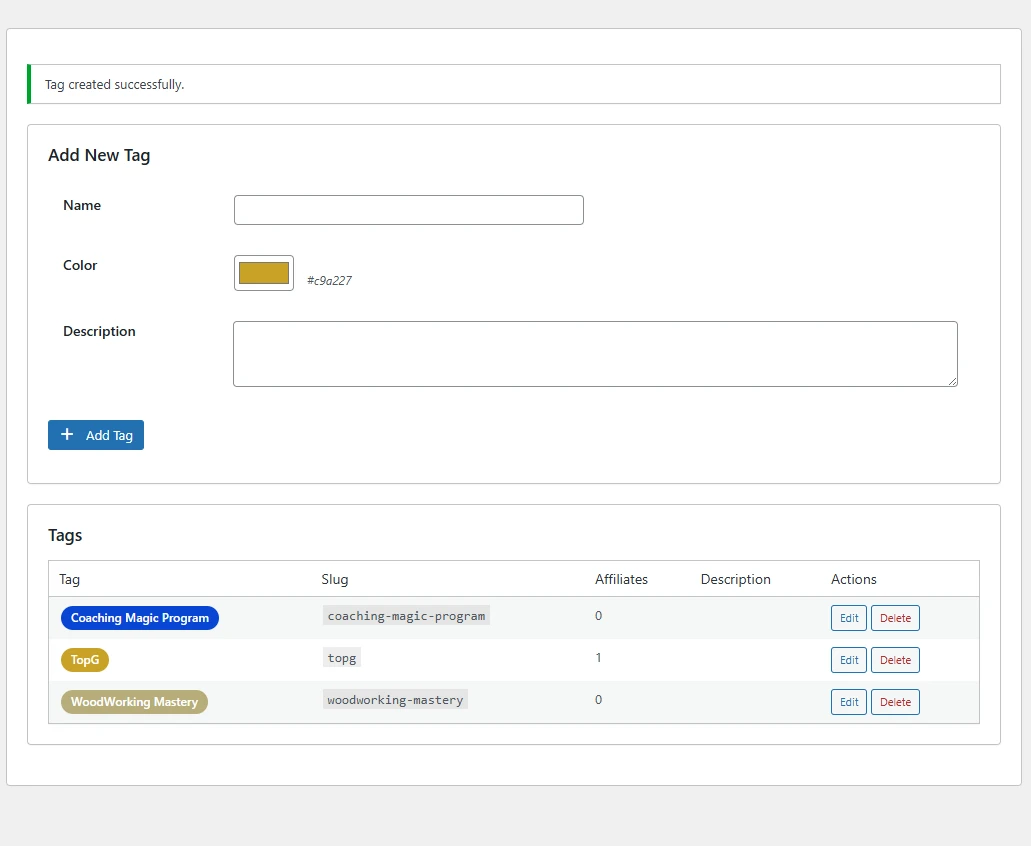Delete the Coaching Magic Program tag
The width and height of the screenshot is (1031, 846).
[x=895, y=618]
